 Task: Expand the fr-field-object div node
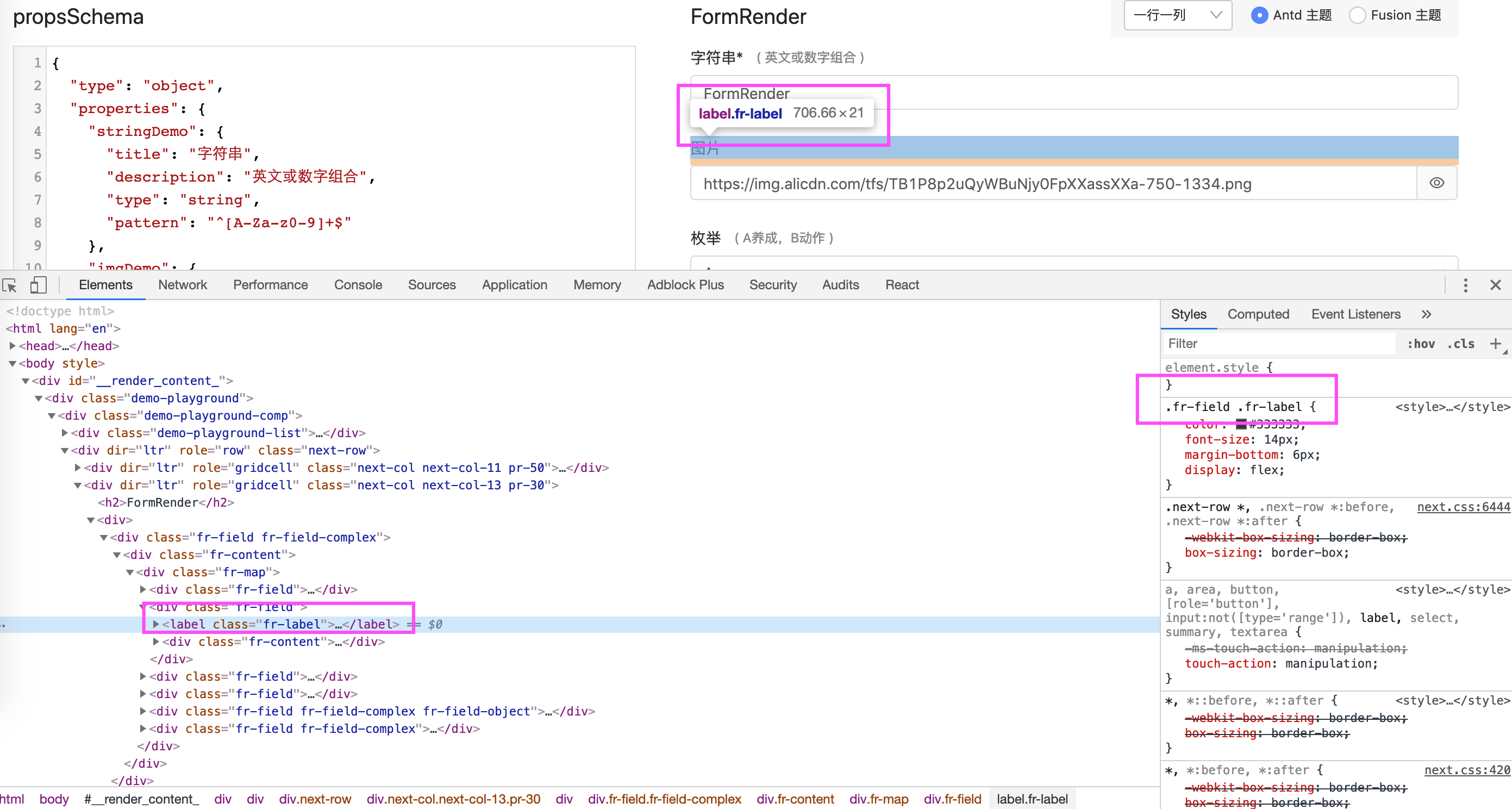pyautogui.click(x=142, y=711)
